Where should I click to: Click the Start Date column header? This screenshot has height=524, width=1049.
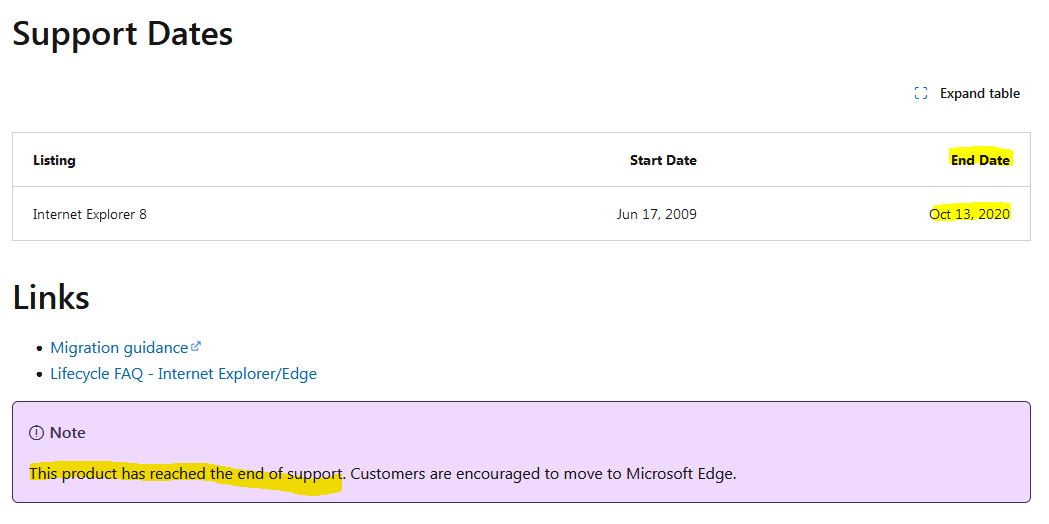tap(663, 160)
